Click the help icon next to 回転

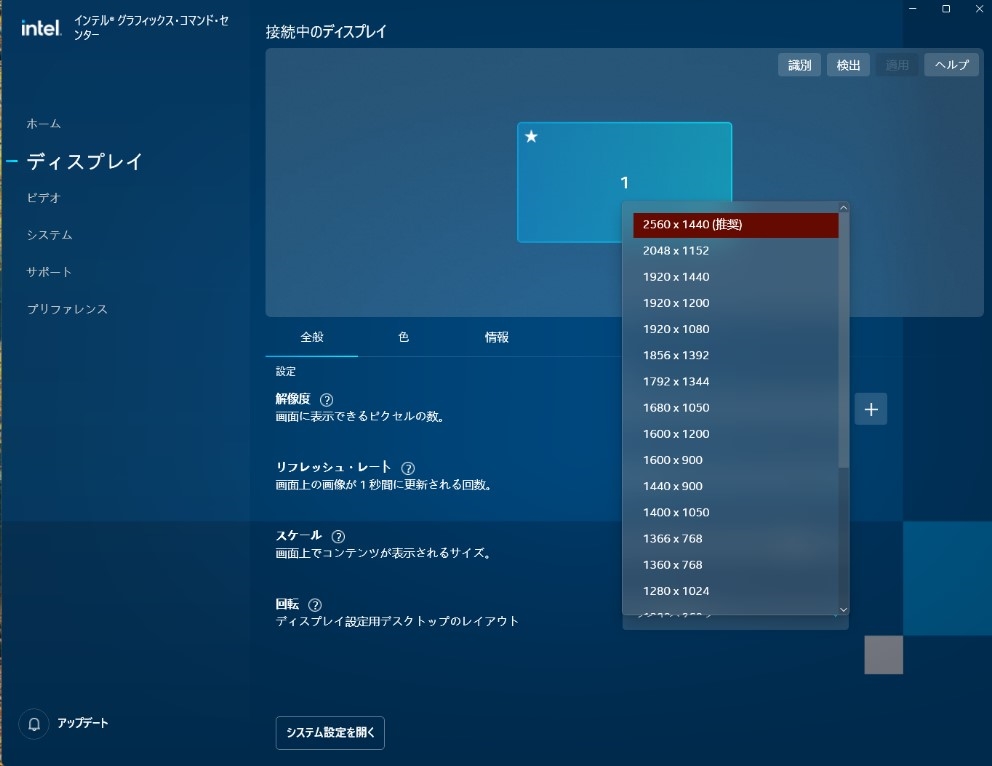(314, 605)
